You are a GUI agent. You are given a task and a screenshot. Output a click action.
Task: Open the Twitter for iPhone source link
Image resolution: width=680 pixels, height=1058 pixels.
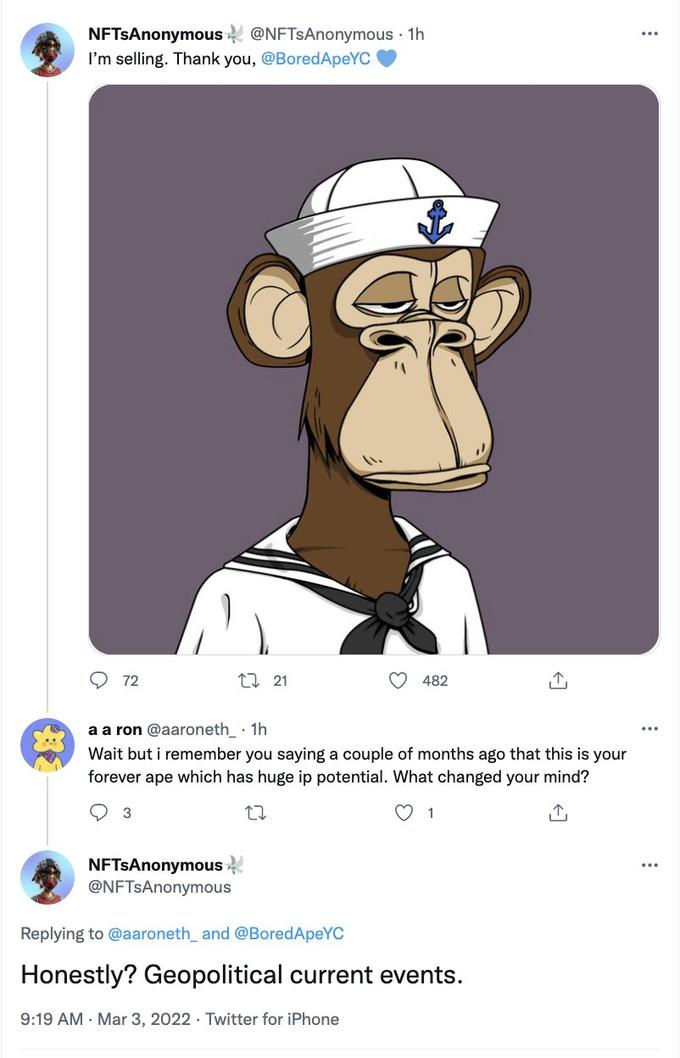tap(272, 1019)
